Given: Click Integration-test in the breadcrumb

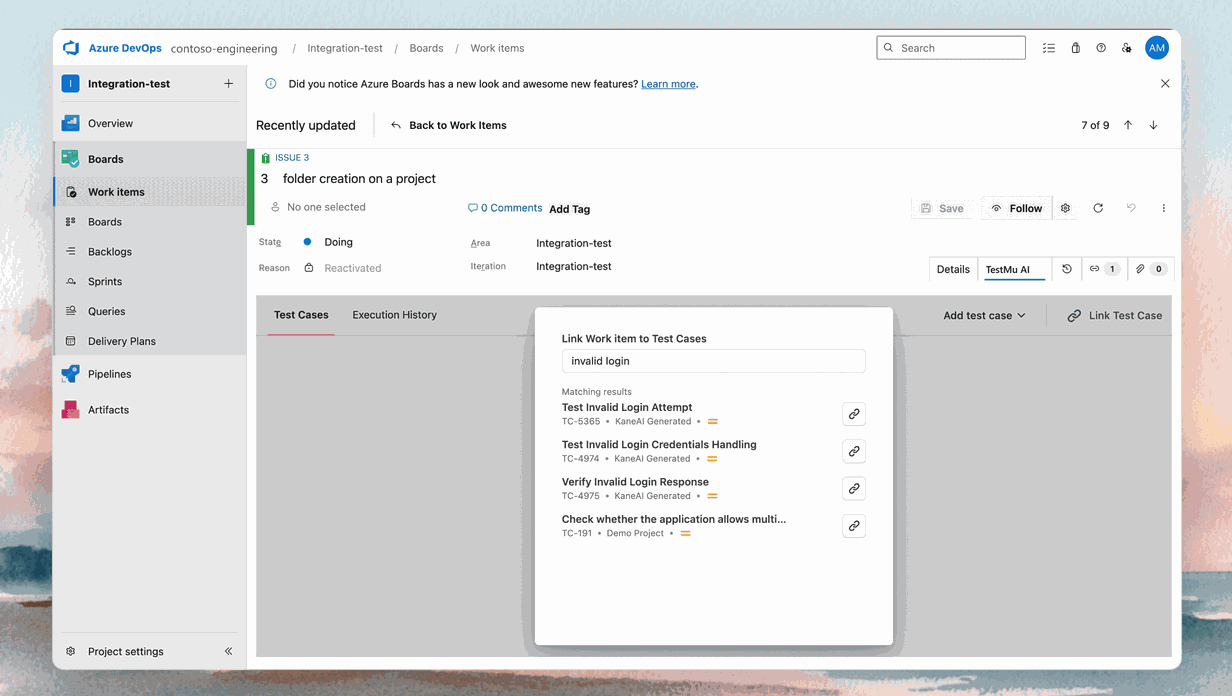Looking at the screenshot, I should pyautogui.click(x=345, y=48).
